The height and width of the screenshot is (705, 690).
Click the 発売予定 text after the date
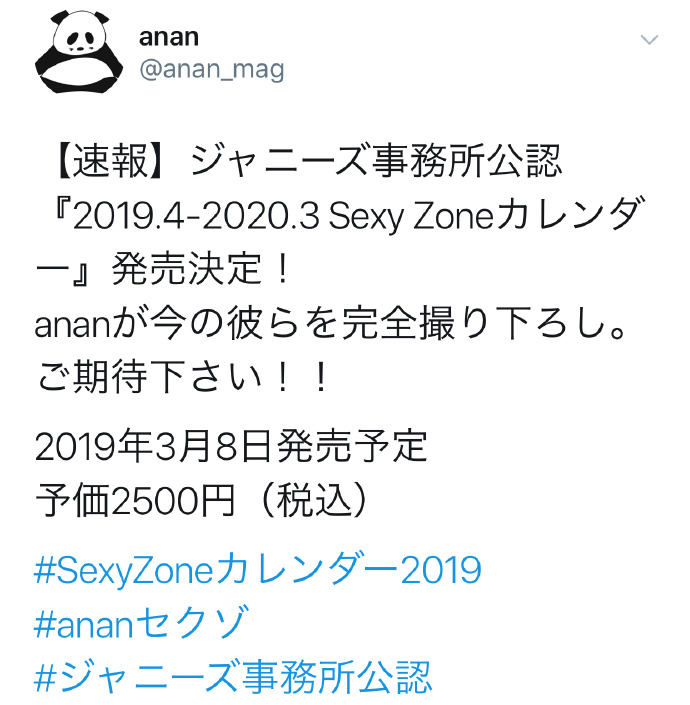(352, 446)
